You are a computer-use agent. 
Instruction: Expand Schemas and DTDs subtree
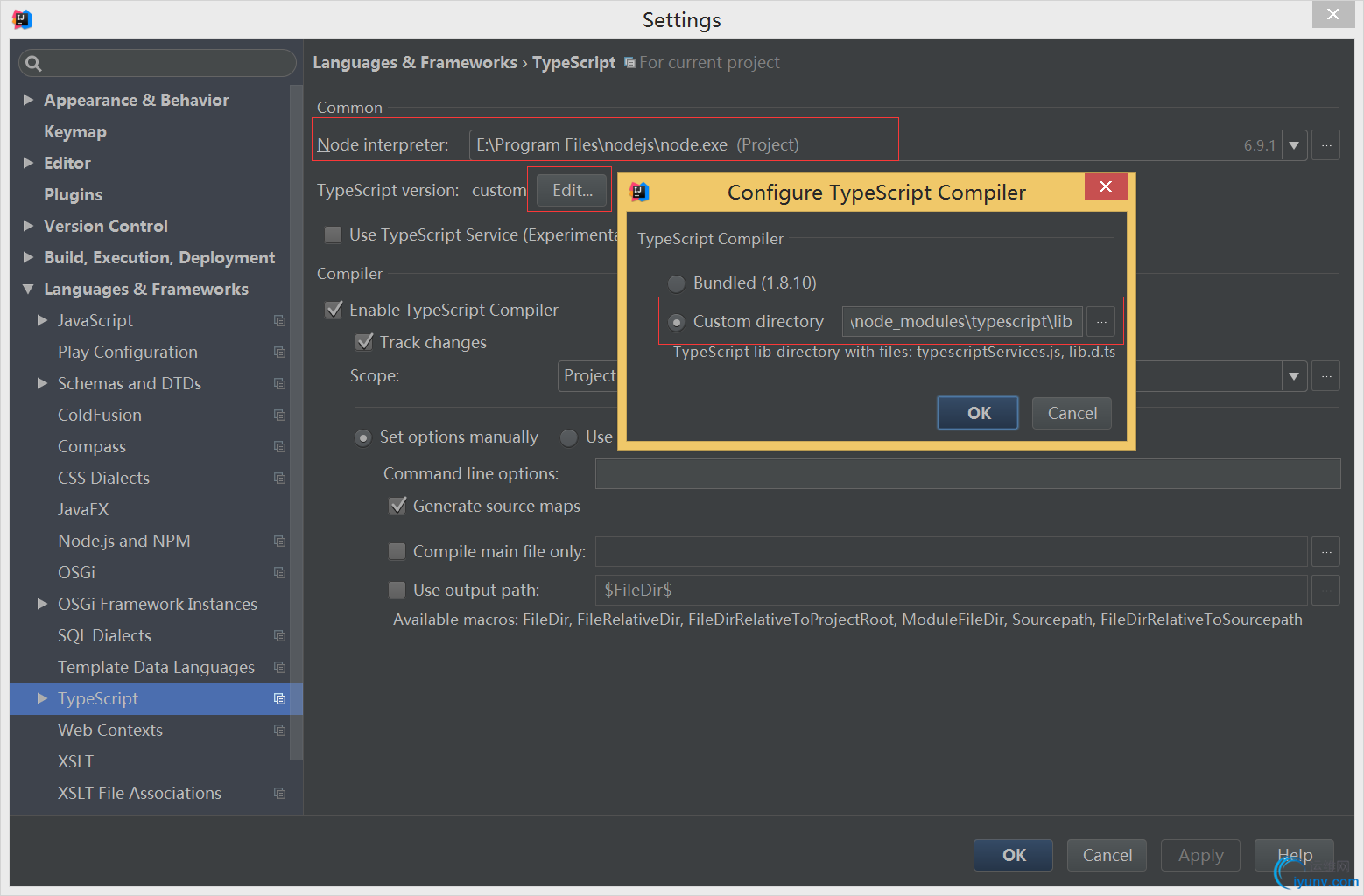click(42, 383)
